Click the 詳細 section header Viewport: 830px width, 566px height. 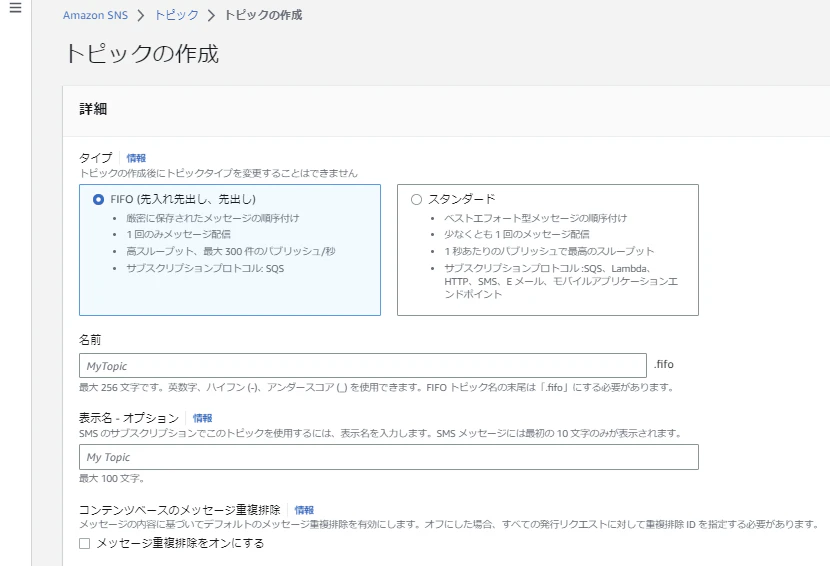(x=93, y=109)
